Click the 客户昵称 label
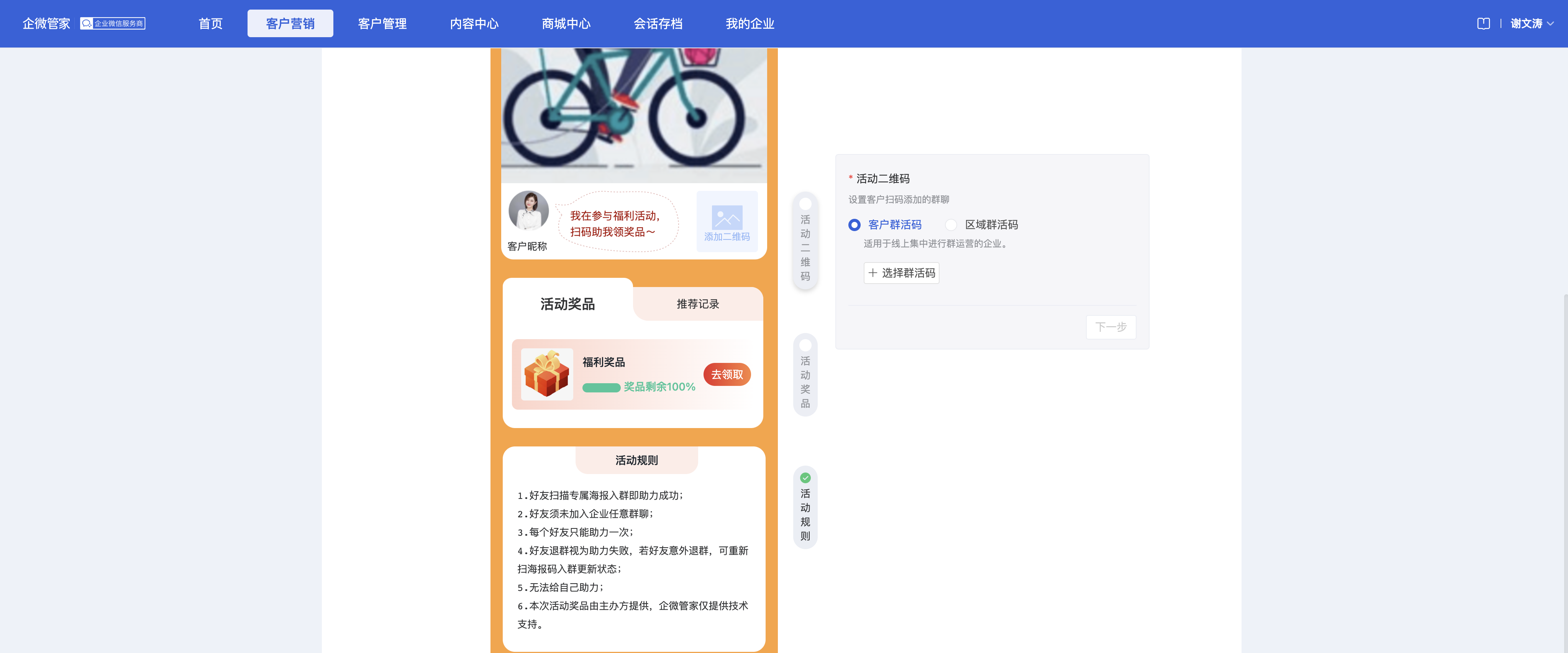 point(527,246)
